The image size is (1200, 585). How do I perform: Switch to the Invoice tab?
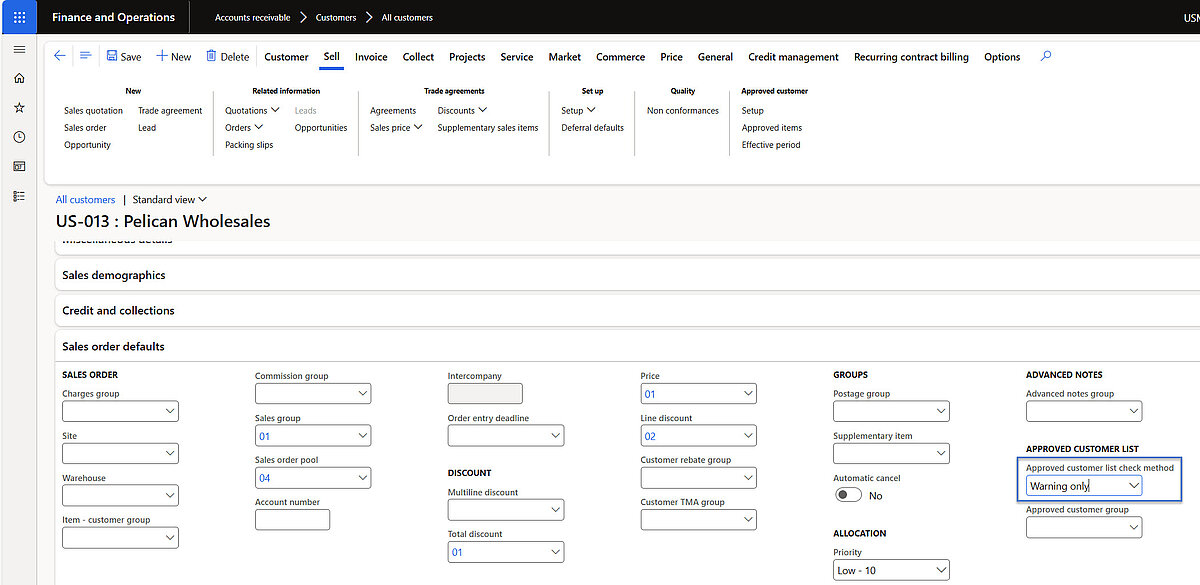(x=371, y=57)
